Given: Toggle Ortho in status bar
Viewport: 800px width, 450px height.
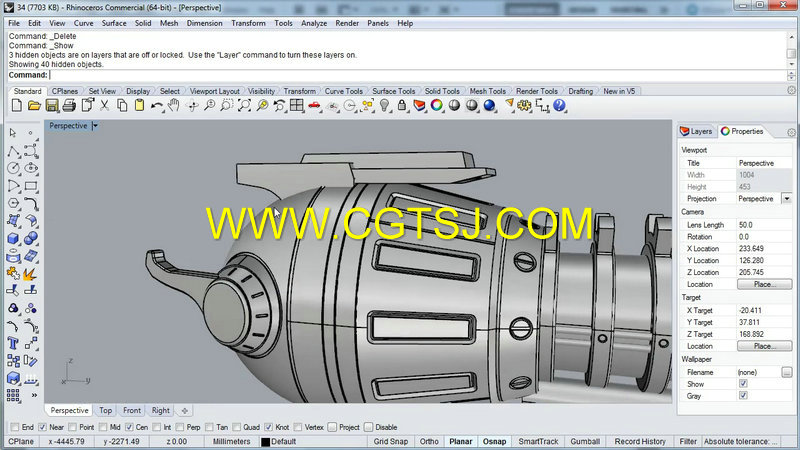Looking at the screenshot, I should pos(429,441).
